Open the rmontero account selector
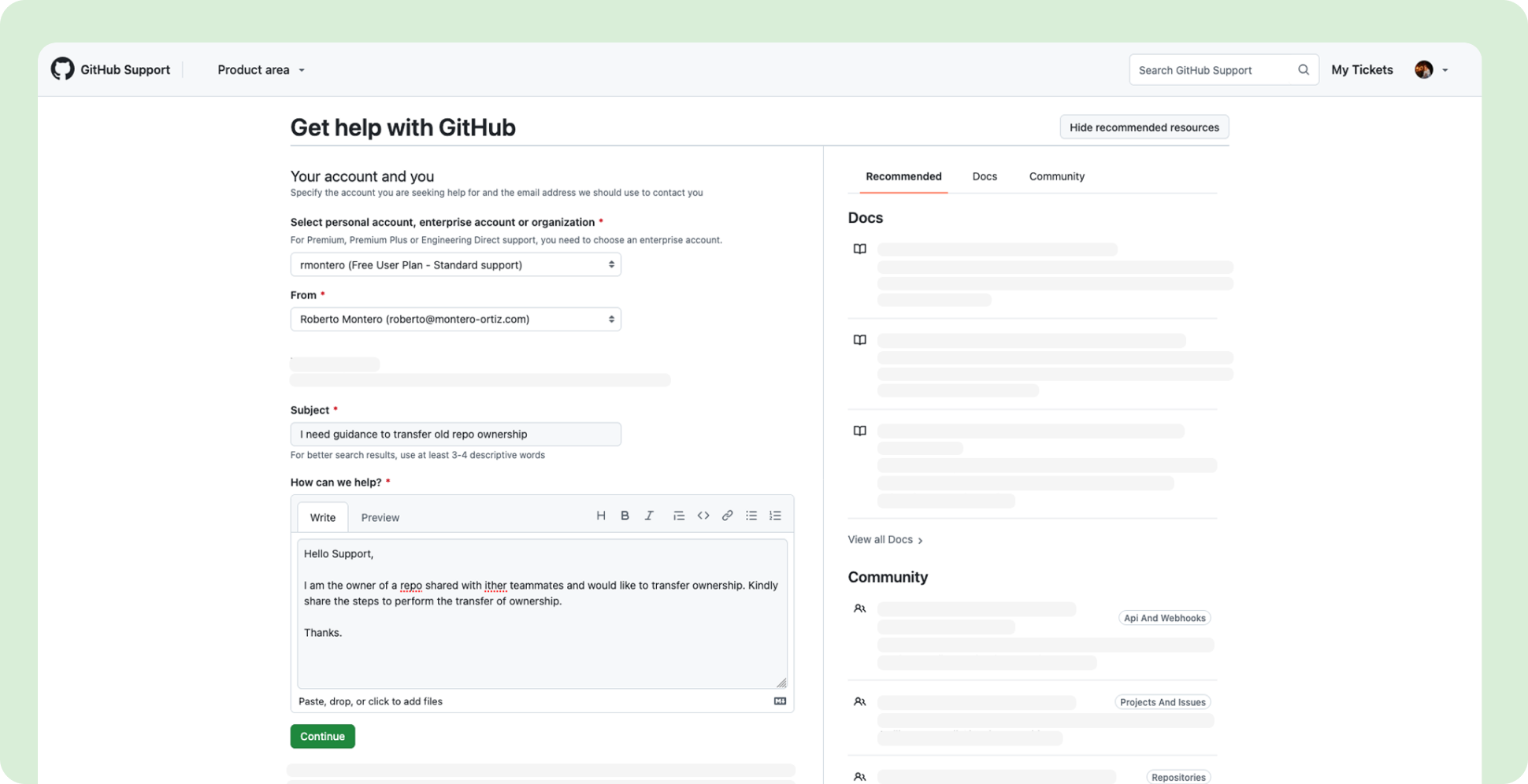Image resolution: width=1528 pixels, height=784 pixels. click(x=455, y=264)
